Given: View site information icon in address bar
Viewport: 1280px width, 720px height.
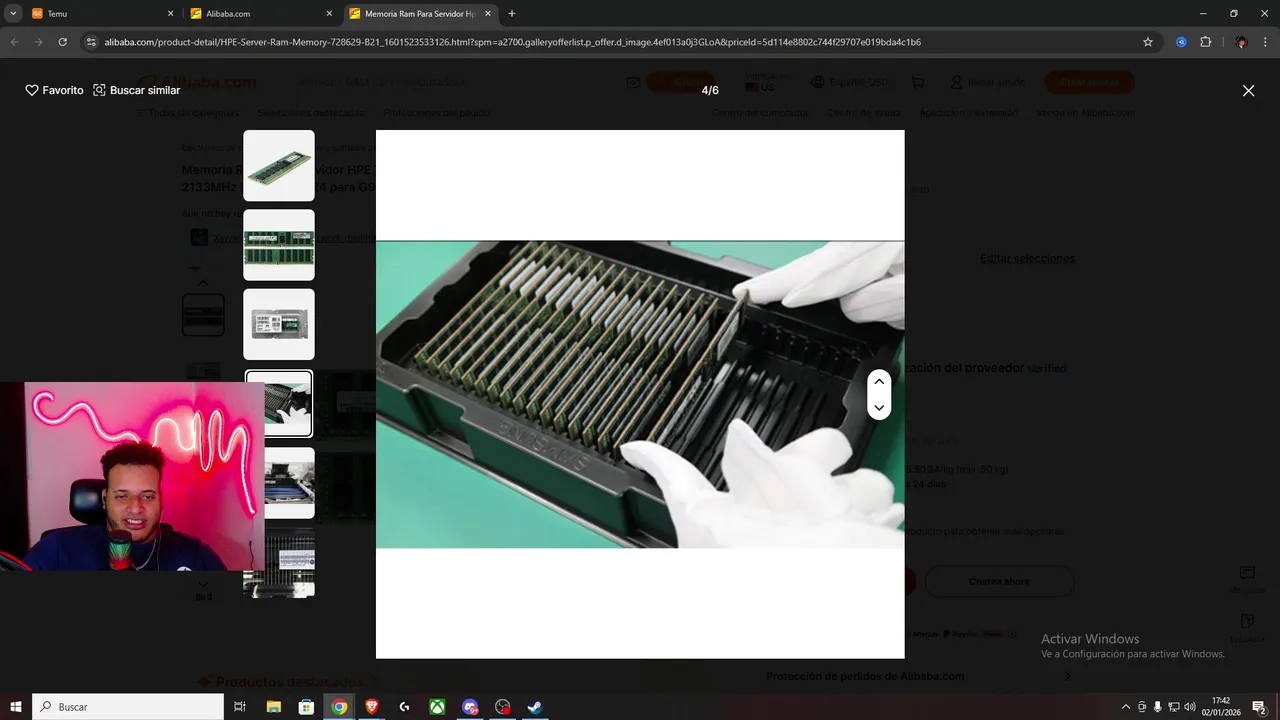Looking at the screenshot, I should click(x=91, y=42).
